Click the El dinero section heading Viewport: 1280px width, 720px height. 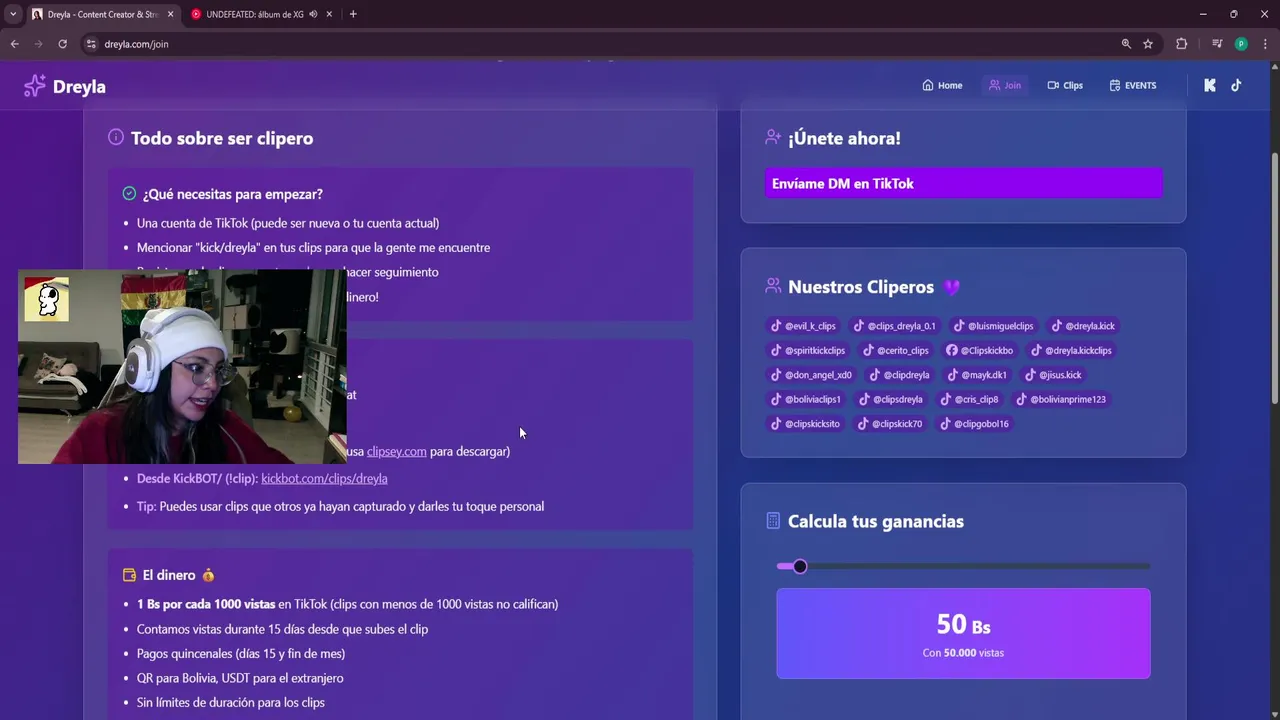pyautogui.click(x=169, y=575)
